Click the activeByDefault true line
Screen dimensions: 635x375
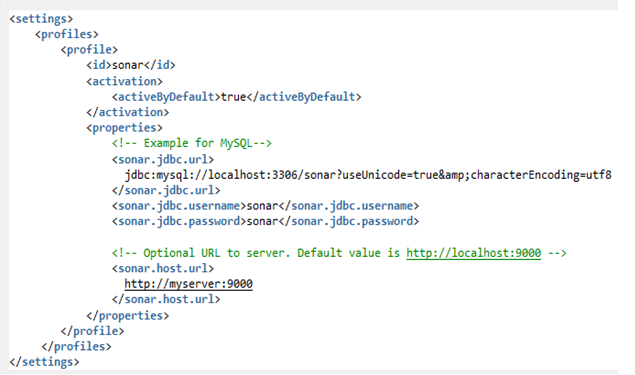[x=237, y=97]
